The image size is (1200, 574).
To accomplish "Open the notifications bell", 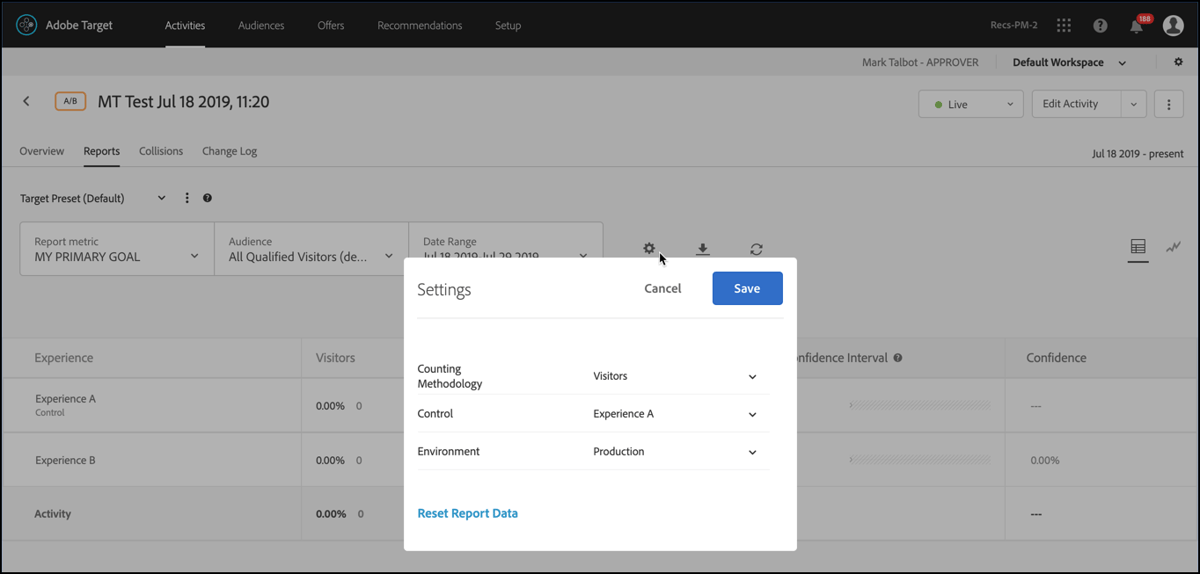I will pos(1136,26).
